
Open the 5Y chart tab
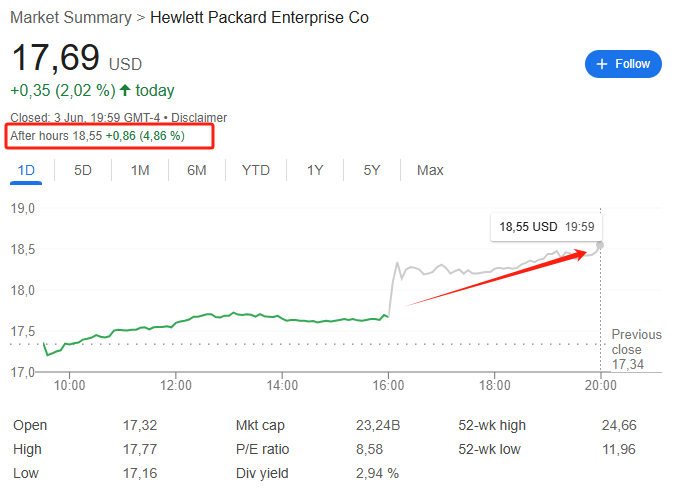[372, 170]
